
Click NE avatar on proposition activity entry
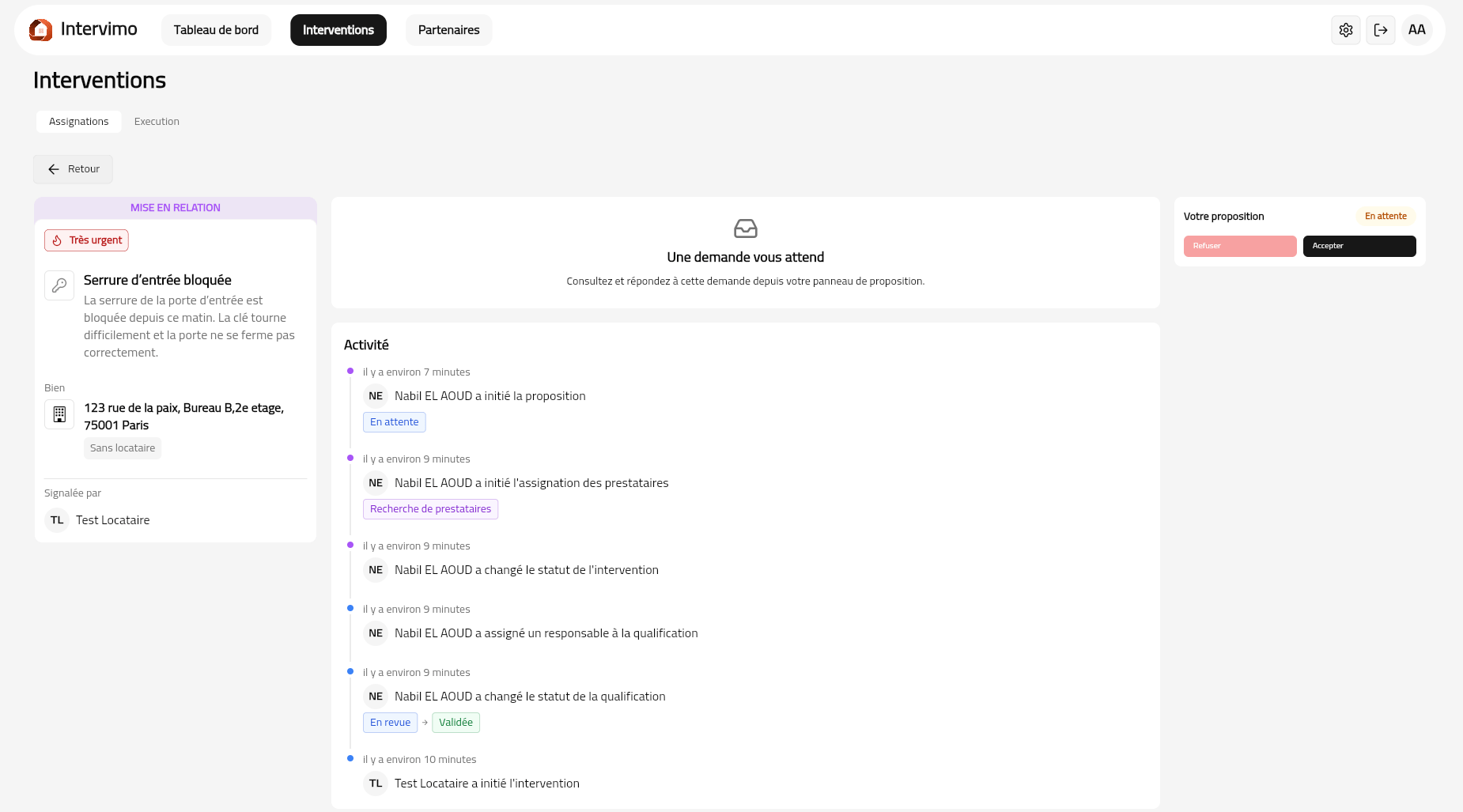coord(376,396)
